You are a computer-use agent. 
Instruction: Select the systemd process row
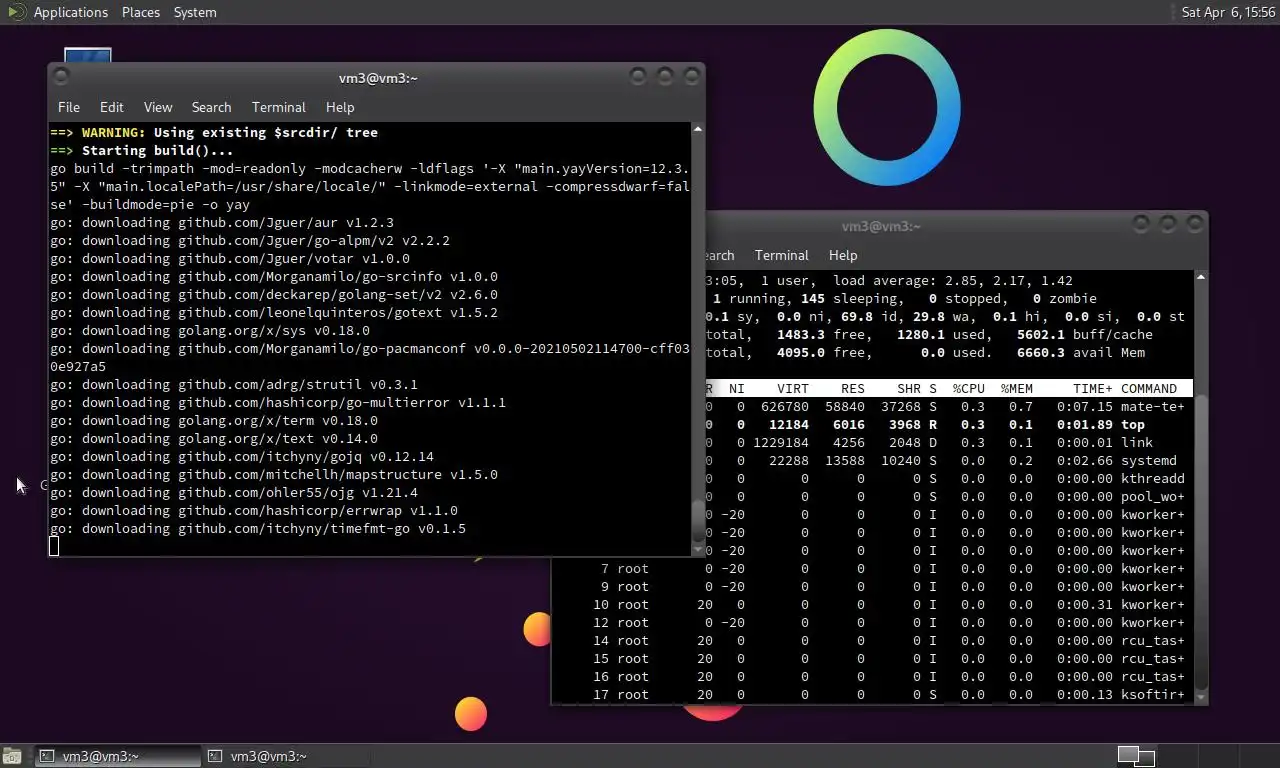tap(949, 460)
